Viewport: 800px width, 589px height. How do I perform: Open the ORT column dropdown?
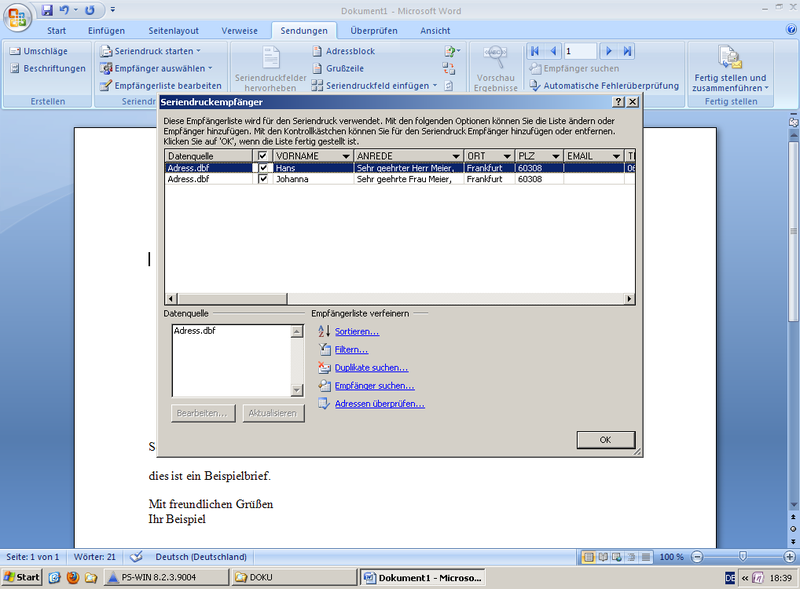click(507, 156)
